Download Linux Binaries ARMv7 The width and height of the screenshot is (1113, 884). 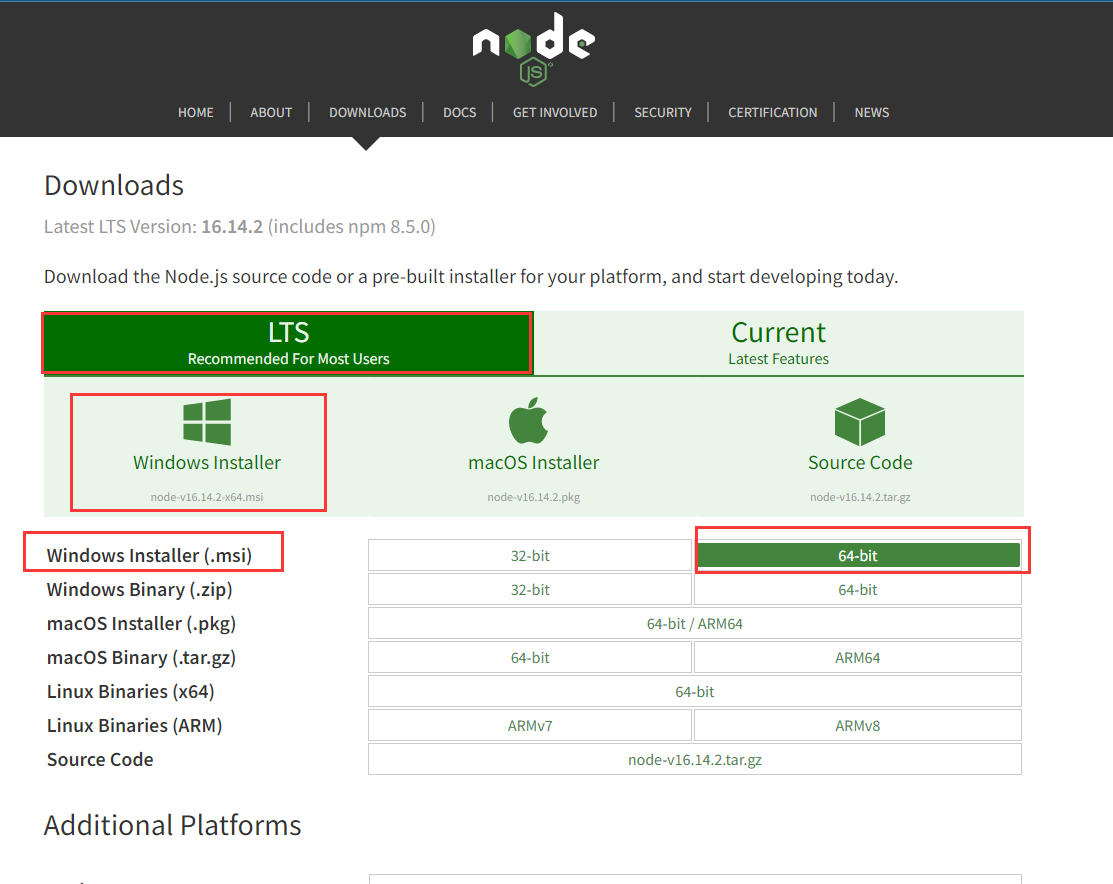point(530,726)
